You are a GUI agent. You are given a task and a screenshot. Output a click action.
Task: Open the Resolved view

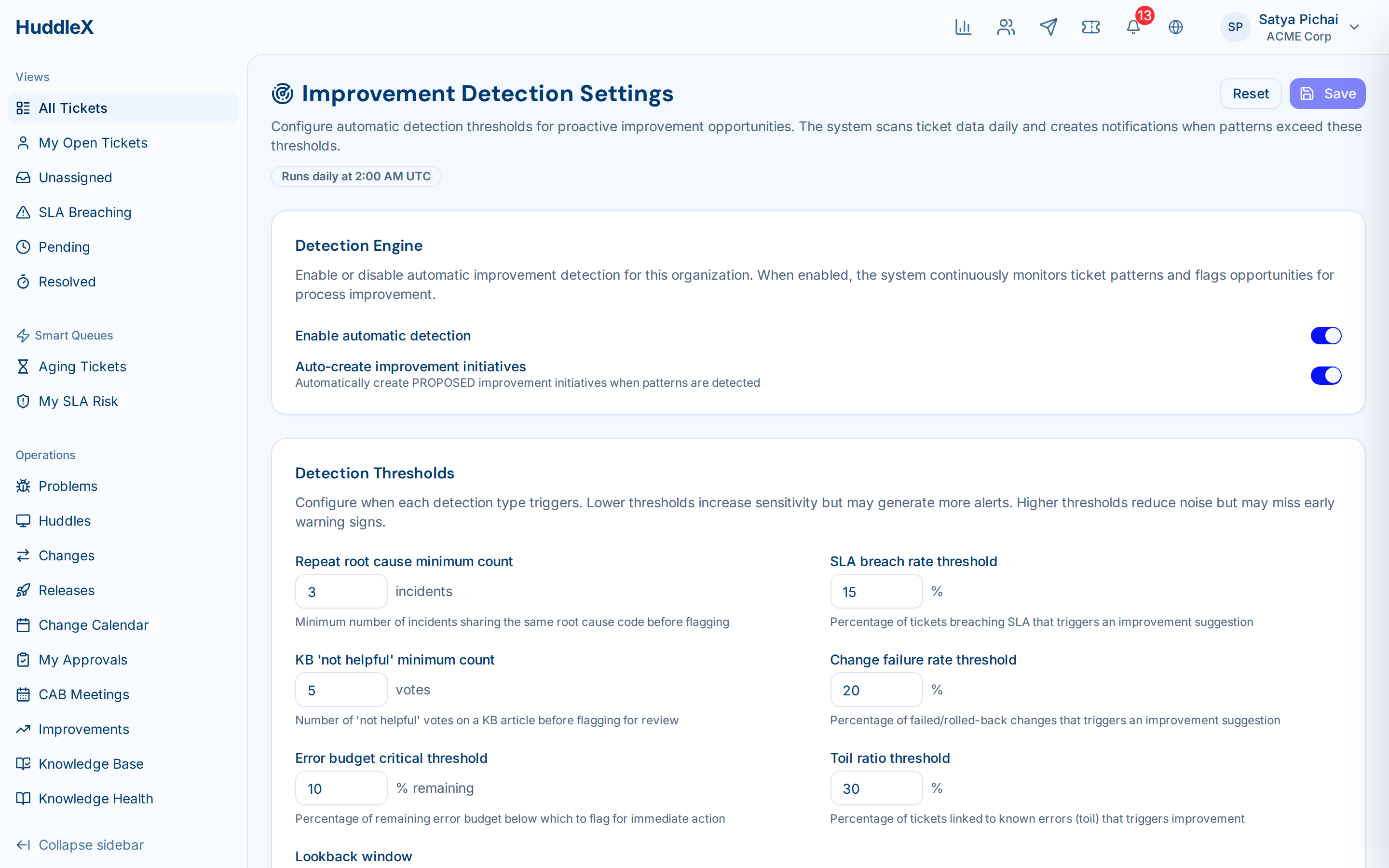point(123,282)
